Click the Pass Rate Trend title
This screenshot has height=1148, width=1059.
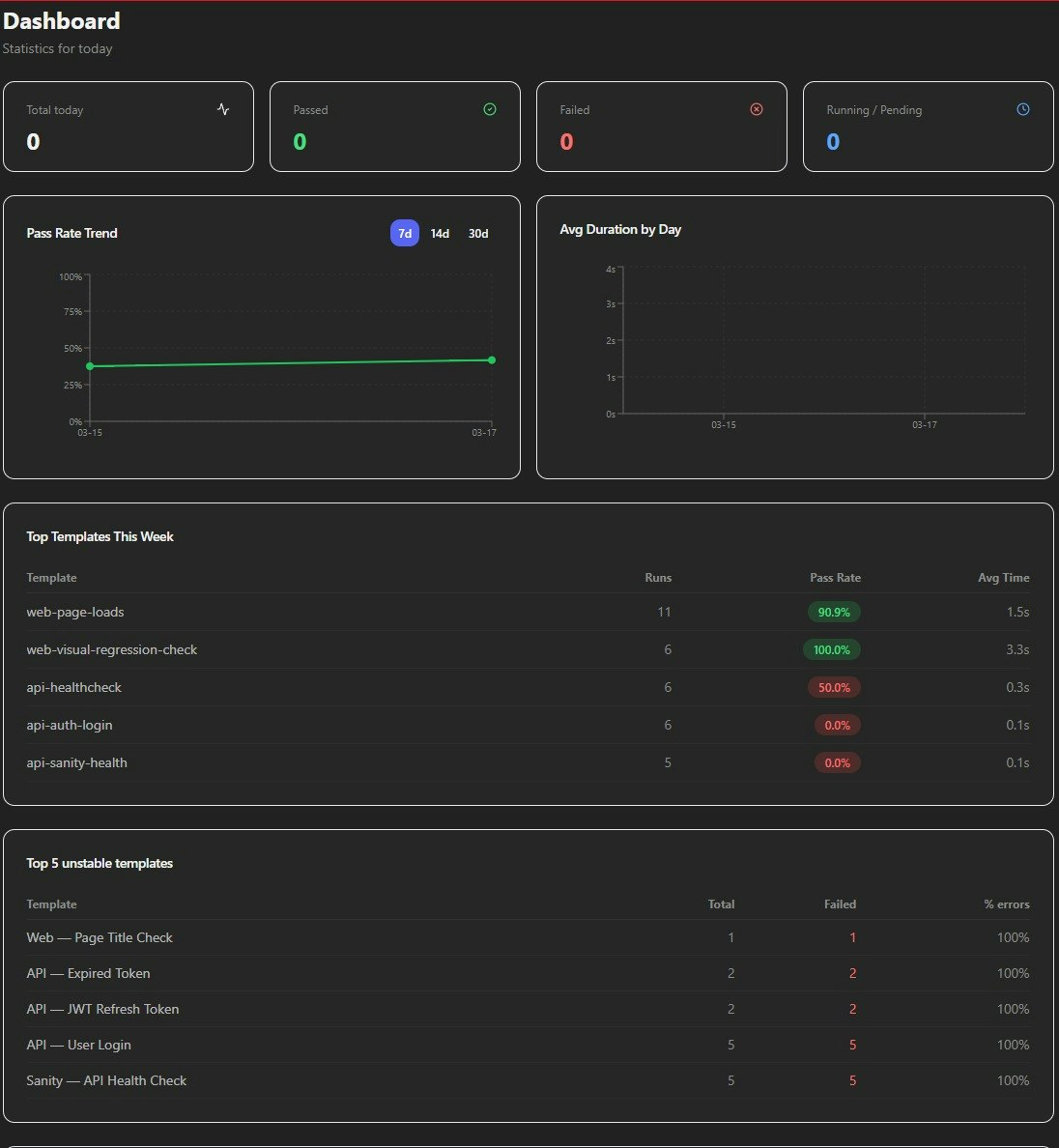[72, 233]
